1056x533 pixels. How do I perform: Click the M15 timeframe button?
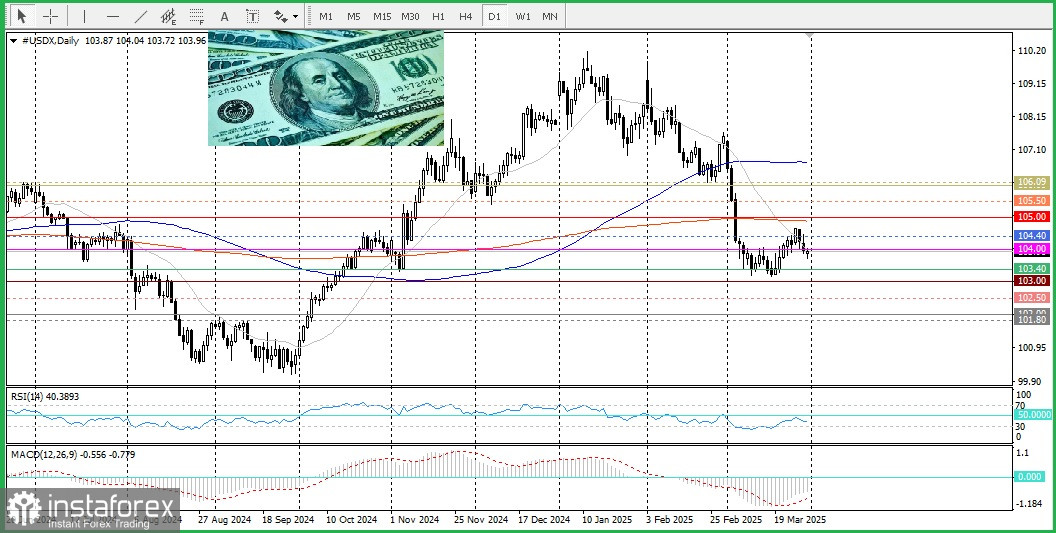381,16
